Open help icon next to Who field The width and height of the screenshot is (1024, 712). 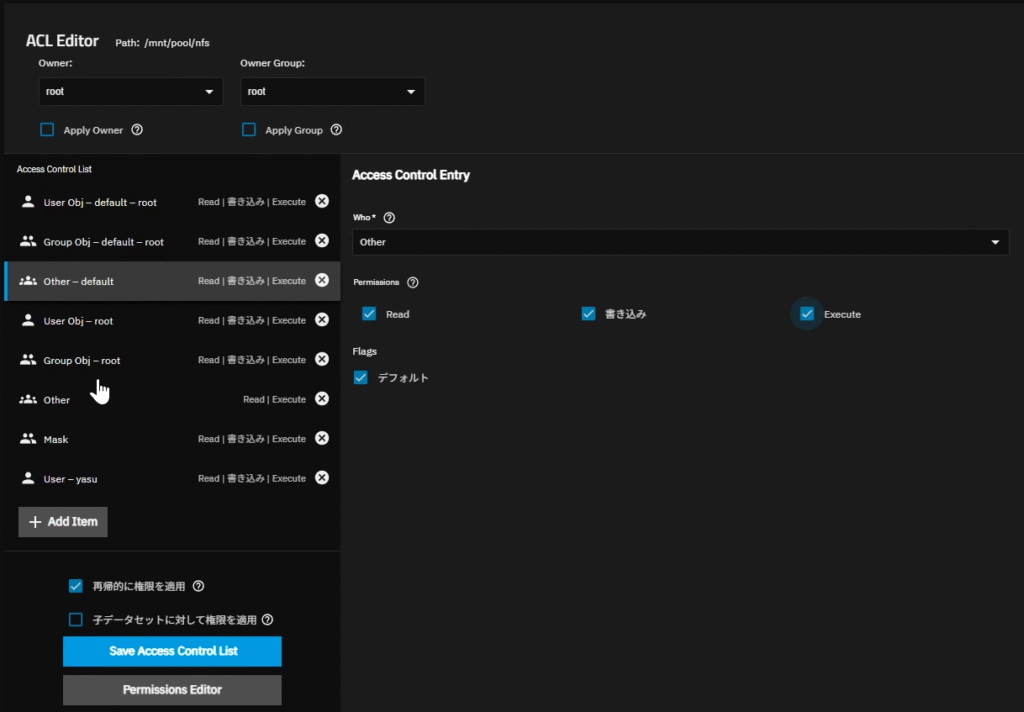click(x=389, y=218)
